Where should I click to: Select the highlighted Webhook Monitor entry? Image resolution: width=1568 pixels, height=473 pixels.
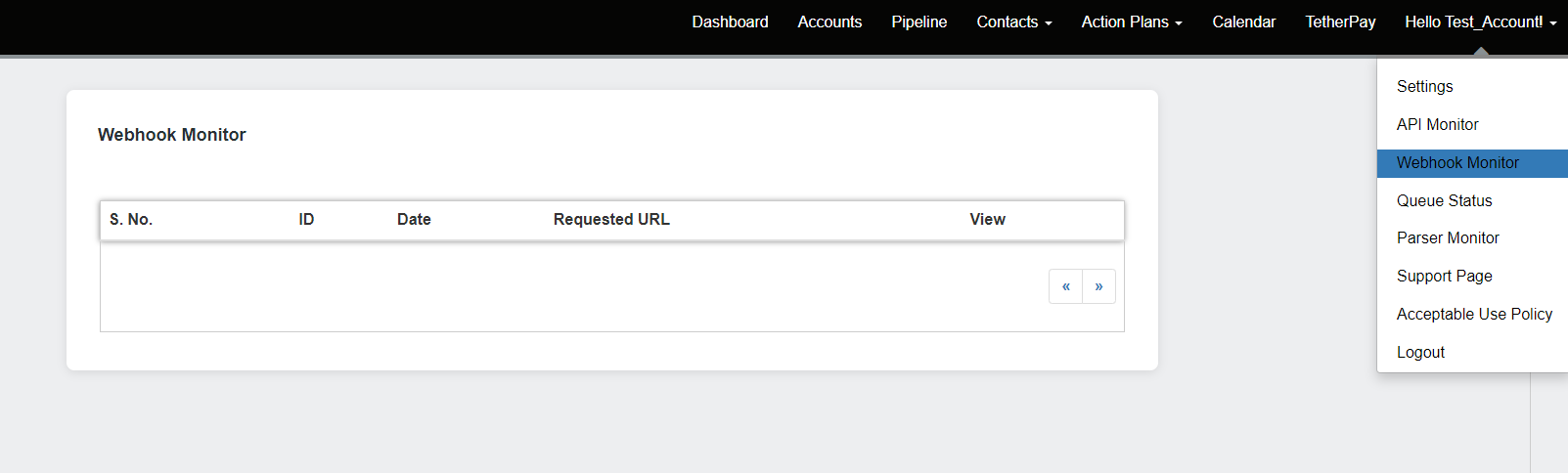click(x=1457, y=163)
